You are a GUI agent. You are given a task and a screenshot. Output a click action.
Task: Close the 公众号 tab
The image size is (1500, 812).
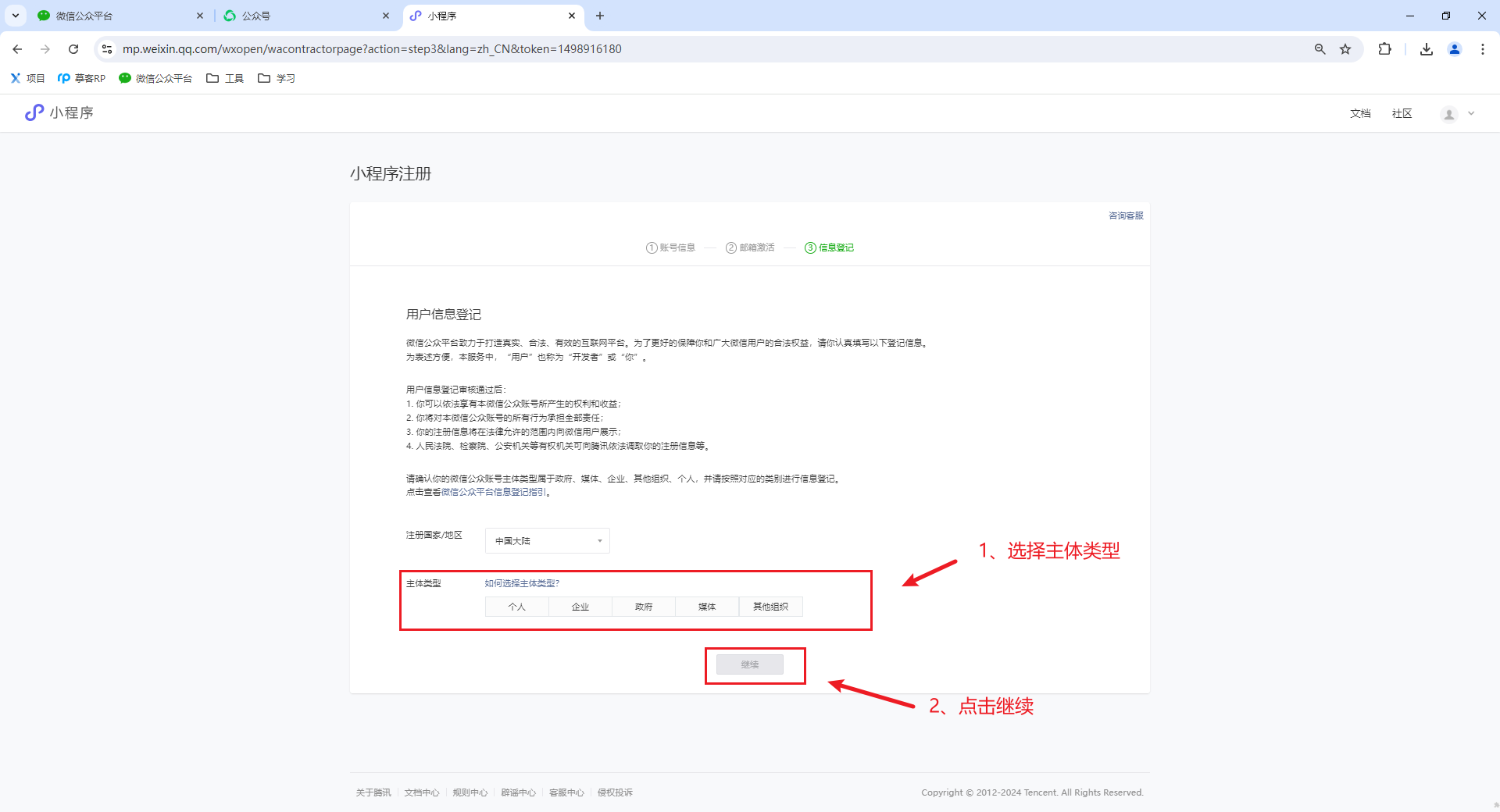coord(386,16)
